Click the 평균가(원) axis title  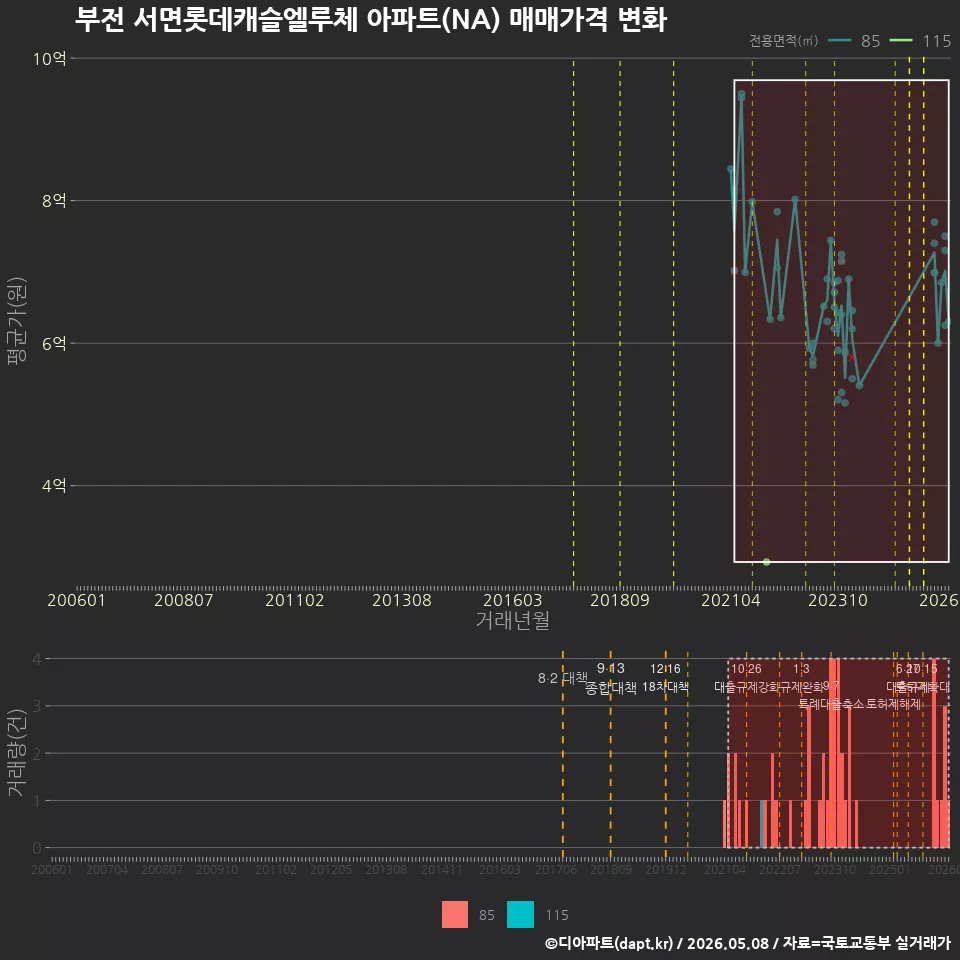(x=17, y=321)
